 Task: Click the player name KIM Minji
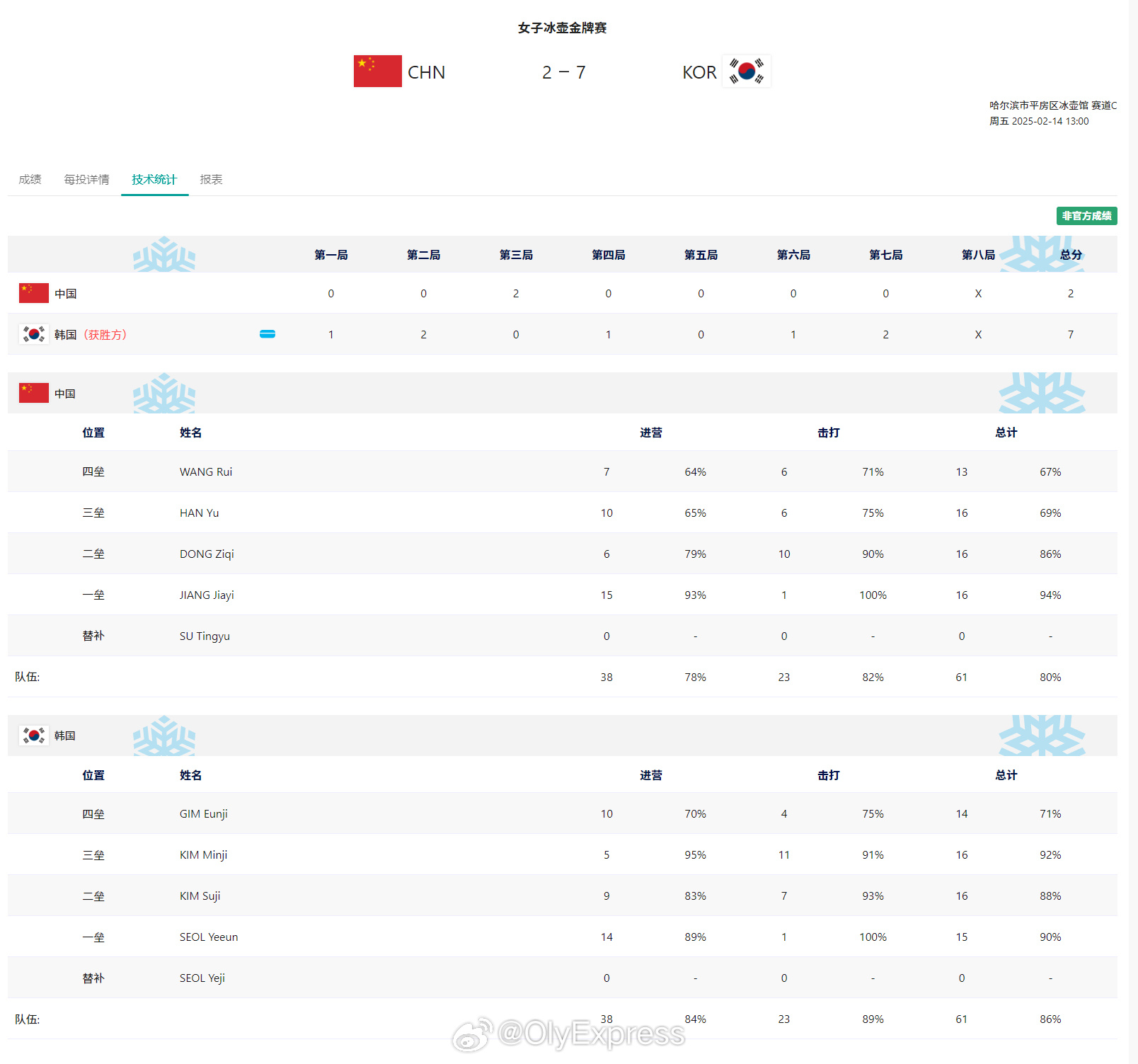pos(204,854)
